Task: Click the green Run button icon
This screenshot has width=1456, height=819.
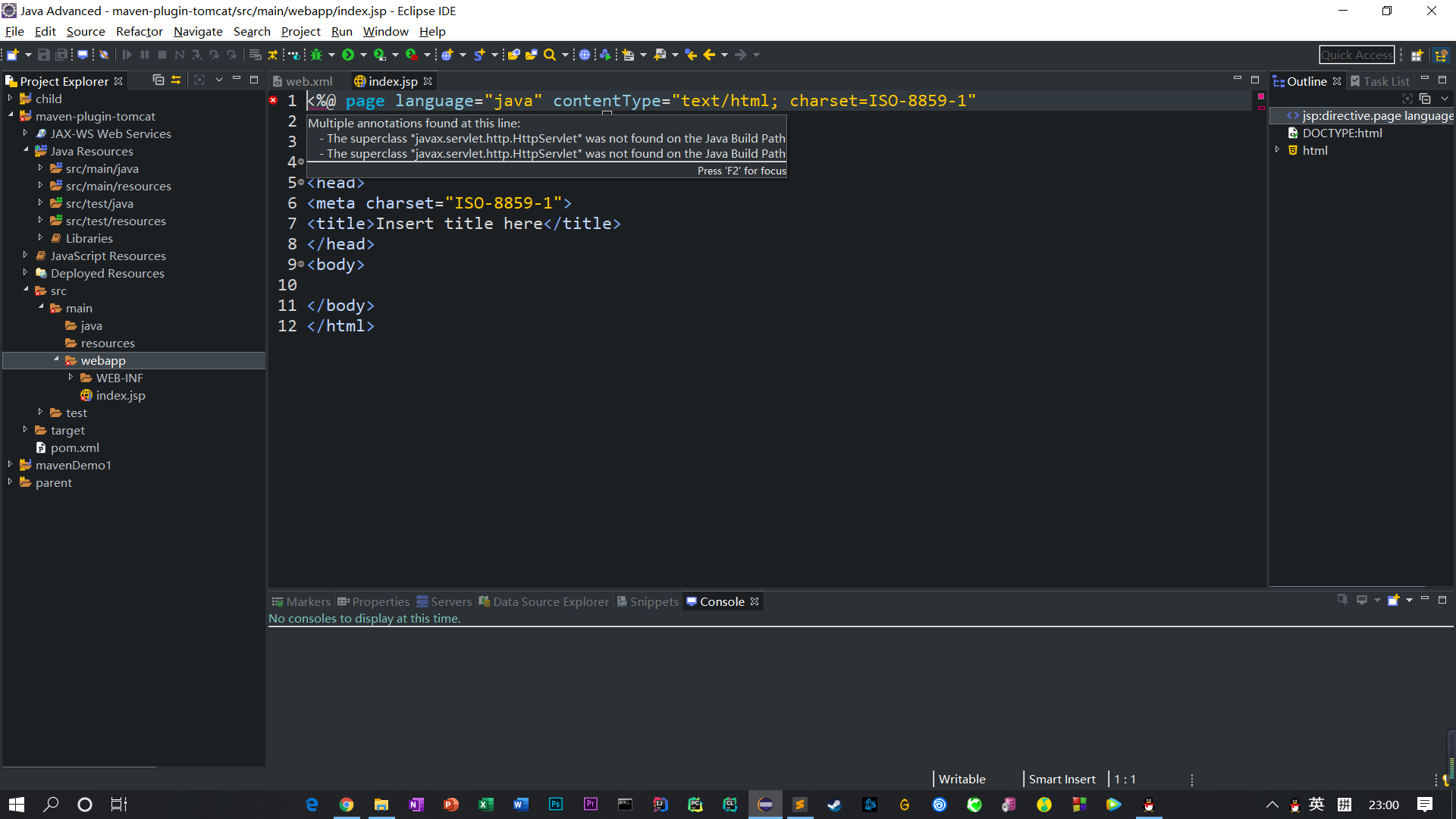Action: click(348, 55)
